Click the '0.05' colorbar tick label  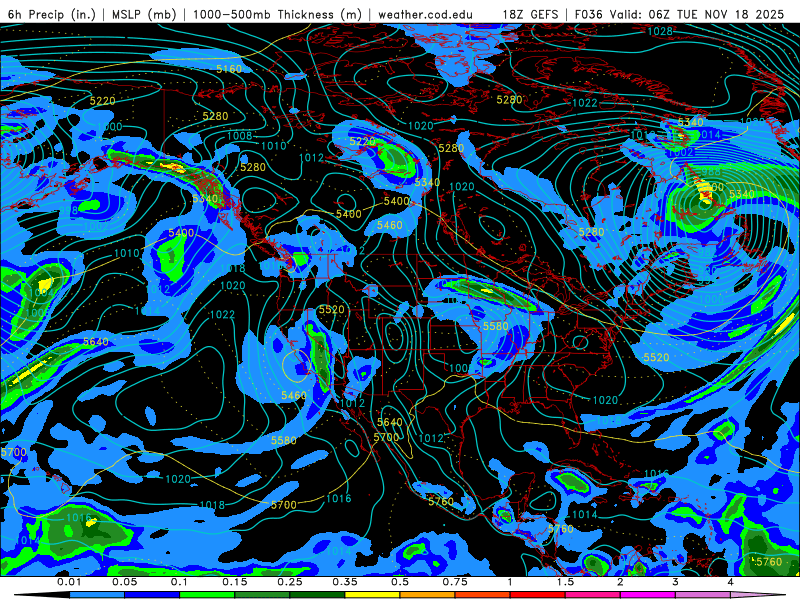coord(124,582)
